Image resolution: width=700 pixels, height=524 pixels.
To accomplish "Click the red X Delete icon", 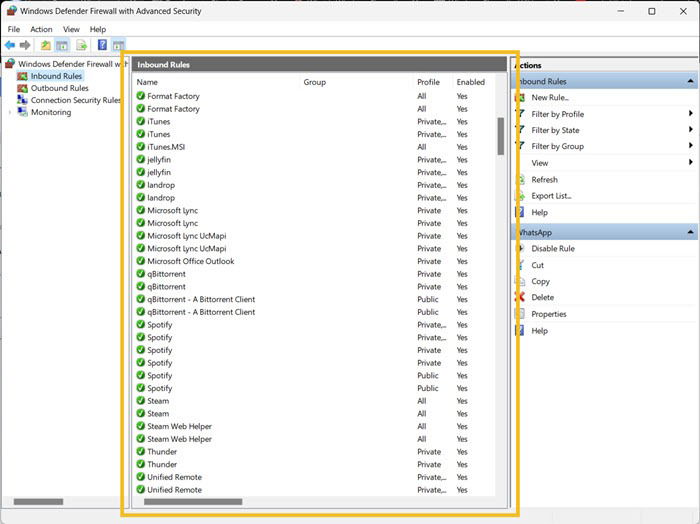I will [520, 297].
